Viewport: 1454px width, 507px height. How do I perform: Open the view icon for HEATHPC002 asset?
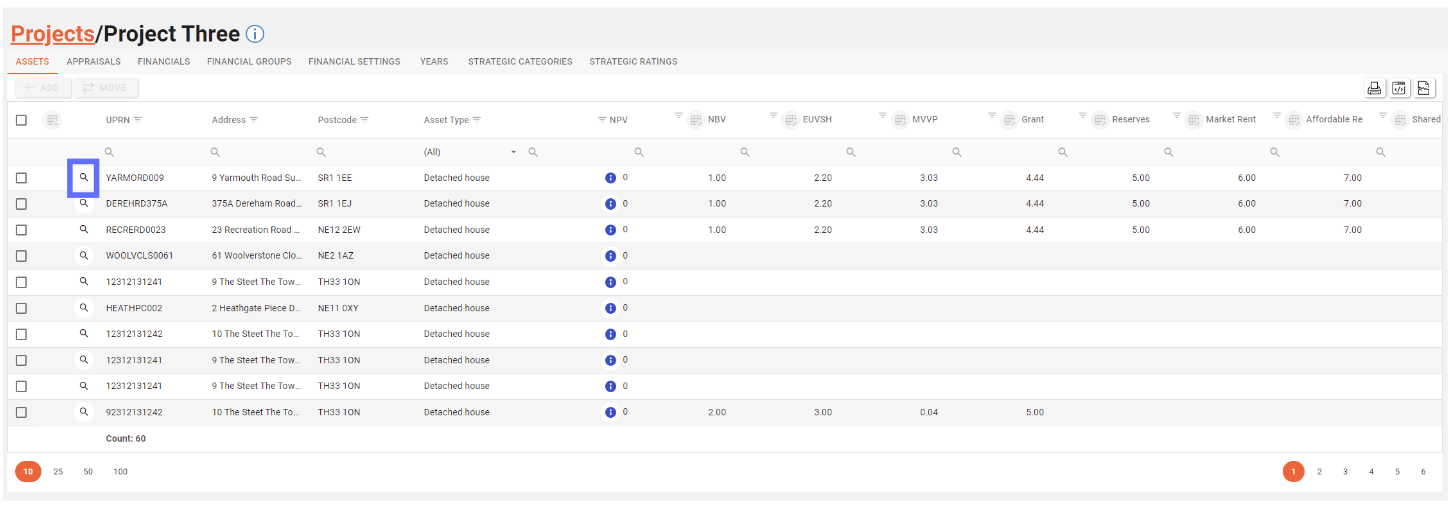coord(84,308)
